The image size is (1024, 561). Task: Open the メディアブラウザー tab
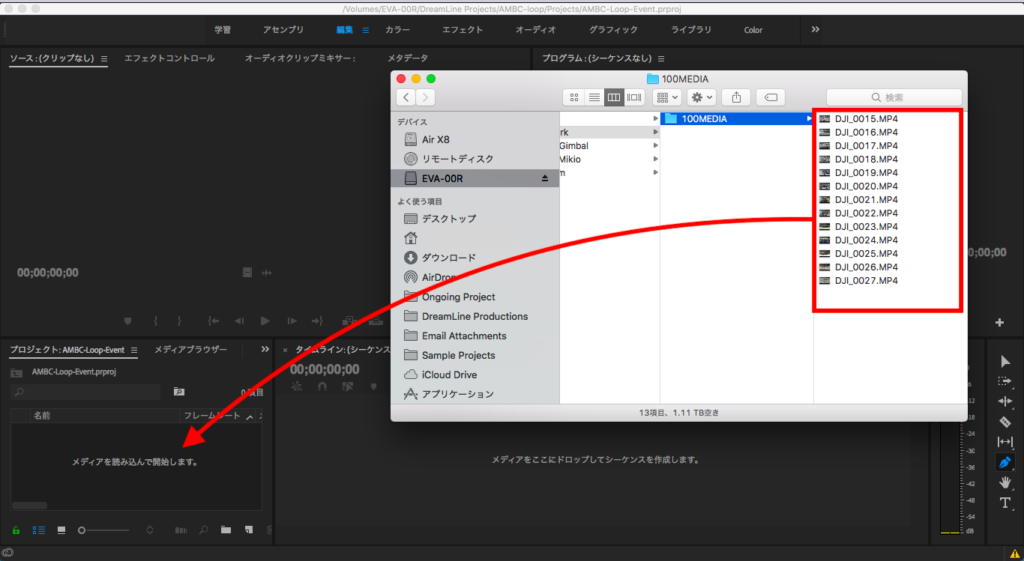coord(191,349)
